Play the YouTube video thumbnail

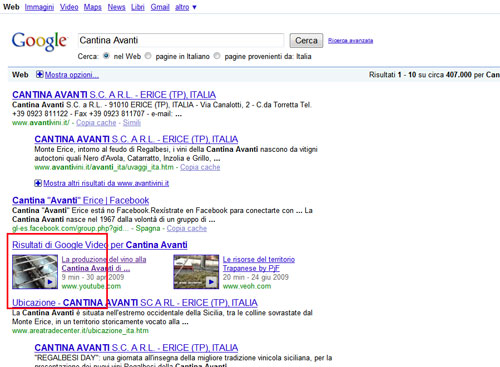click(35, 272)
